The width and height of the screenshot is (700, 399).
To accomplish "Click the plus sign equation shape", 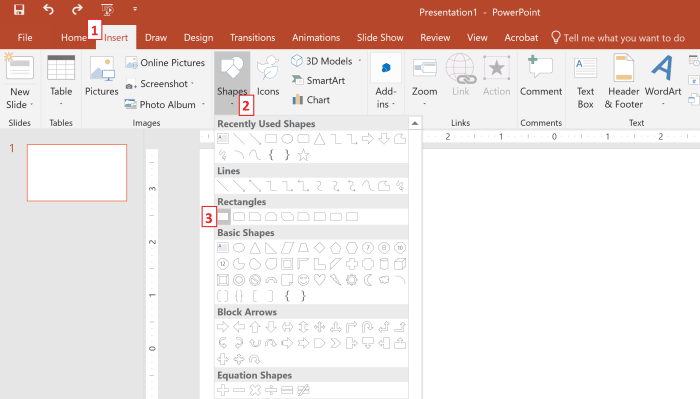I will tap(222, 391).
